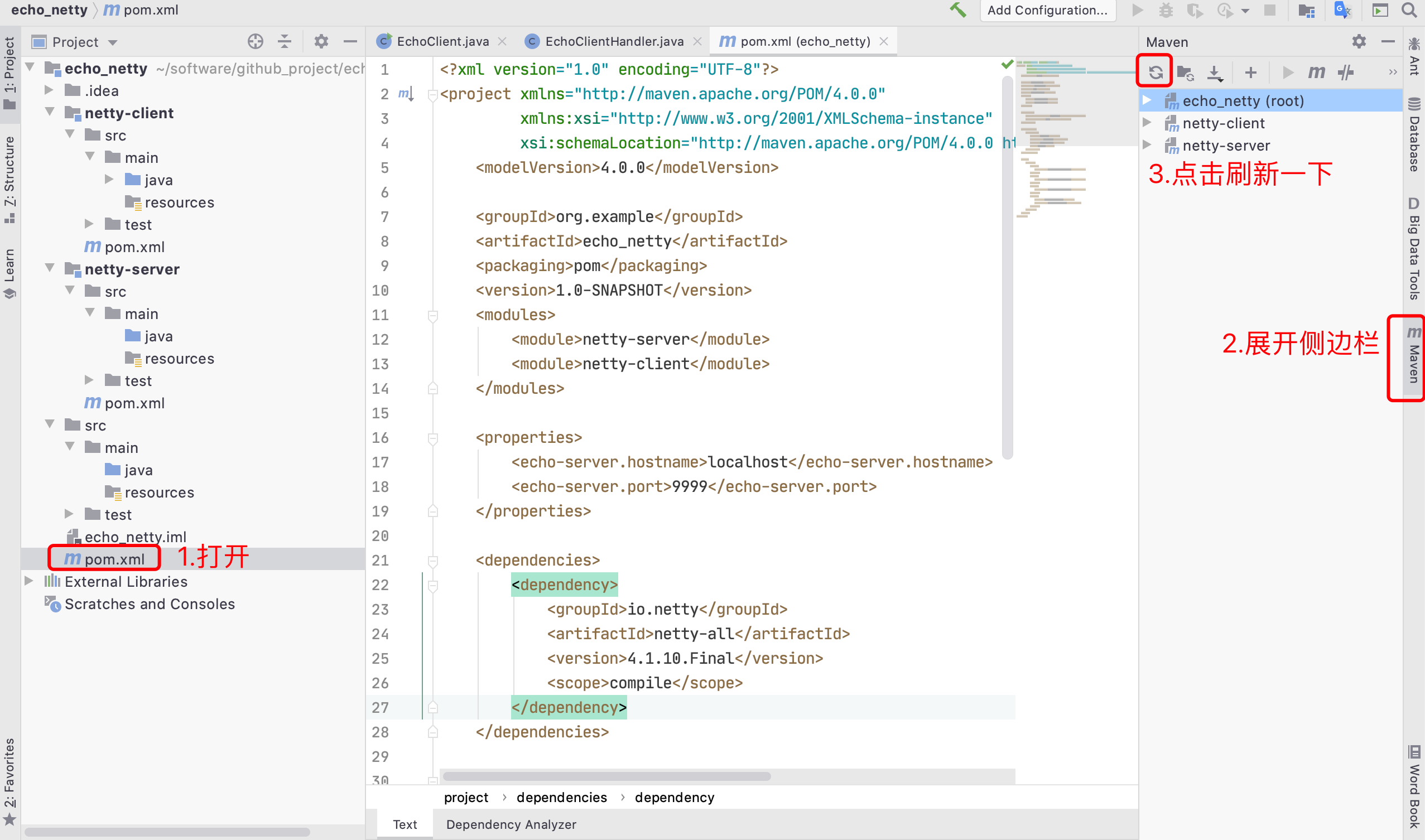Click Locate/Select Opened File target icon
The image size is (1425, 840).
[x=256, y=41]
